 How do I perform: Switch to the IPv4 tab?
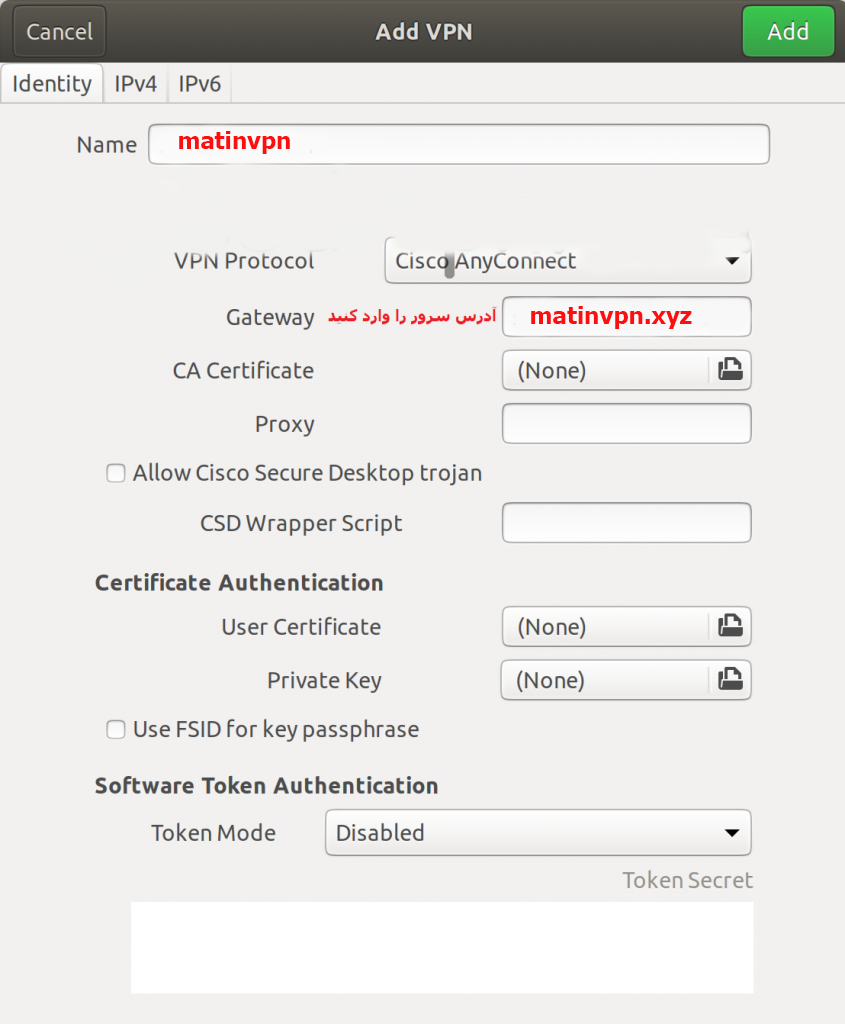click(x=136, y=84)
